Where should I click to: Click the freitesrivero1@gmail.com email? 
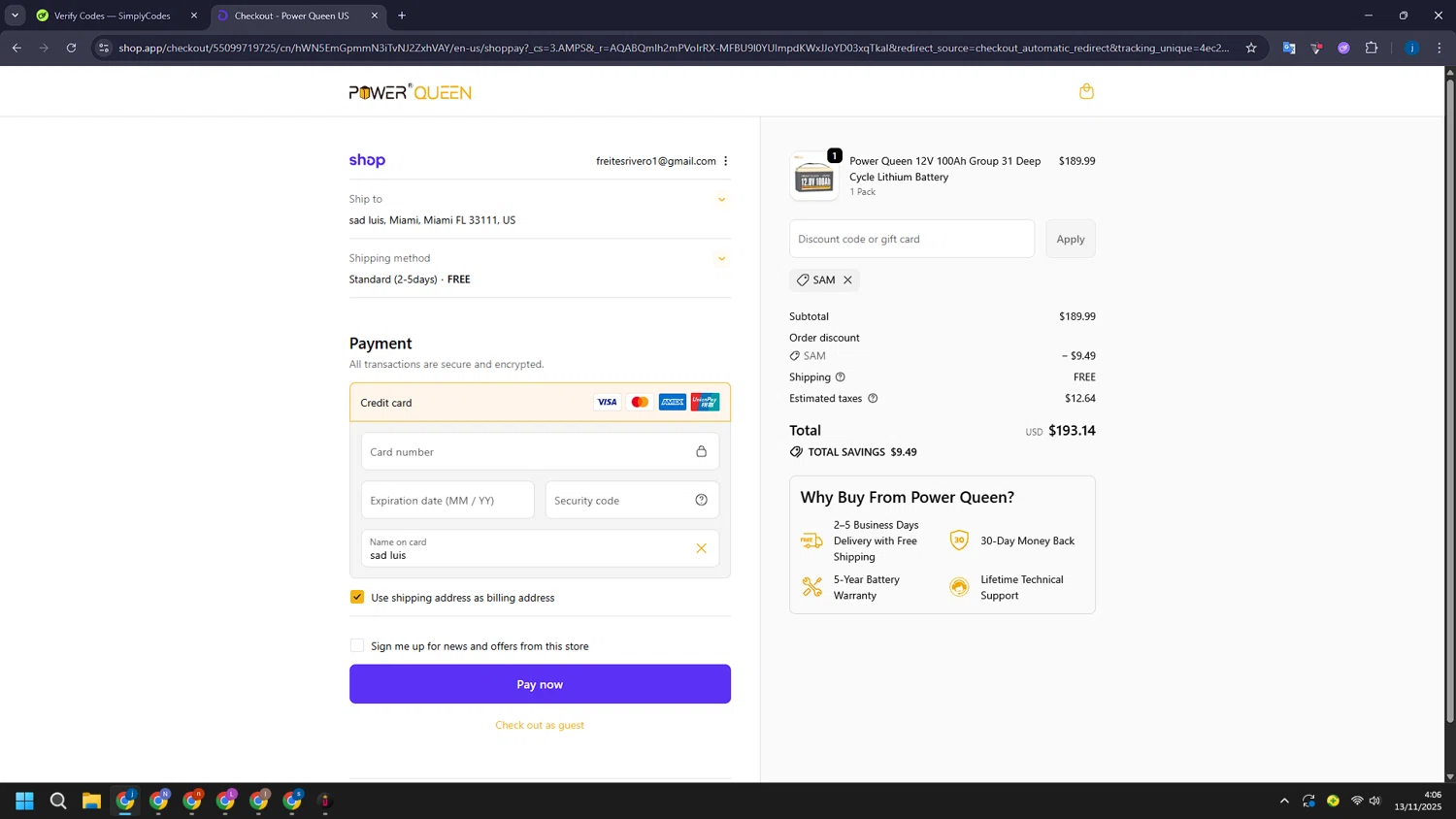[656, 161]
